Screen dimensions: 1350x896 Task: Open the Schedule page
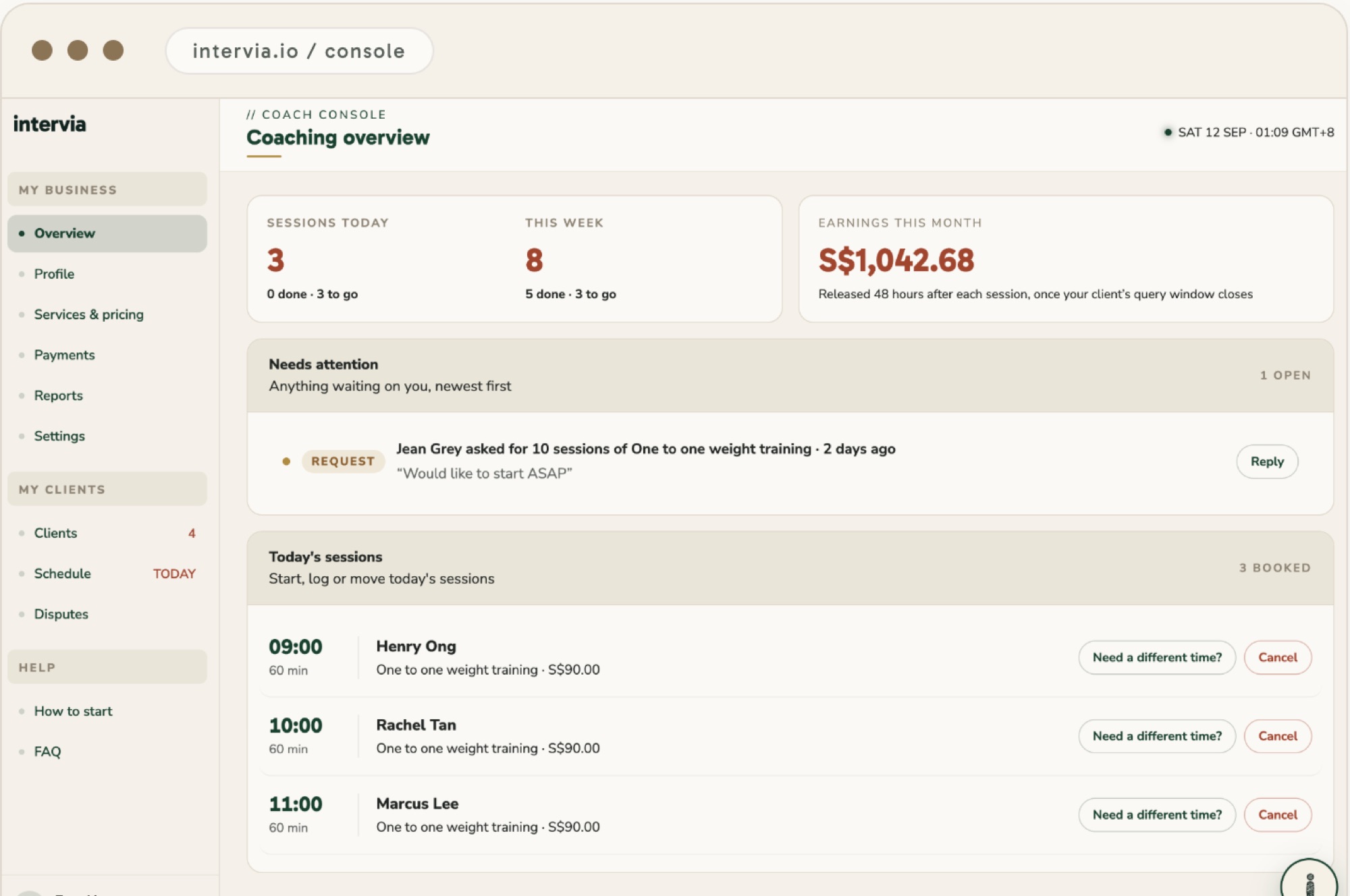click(x=62, y=573)
